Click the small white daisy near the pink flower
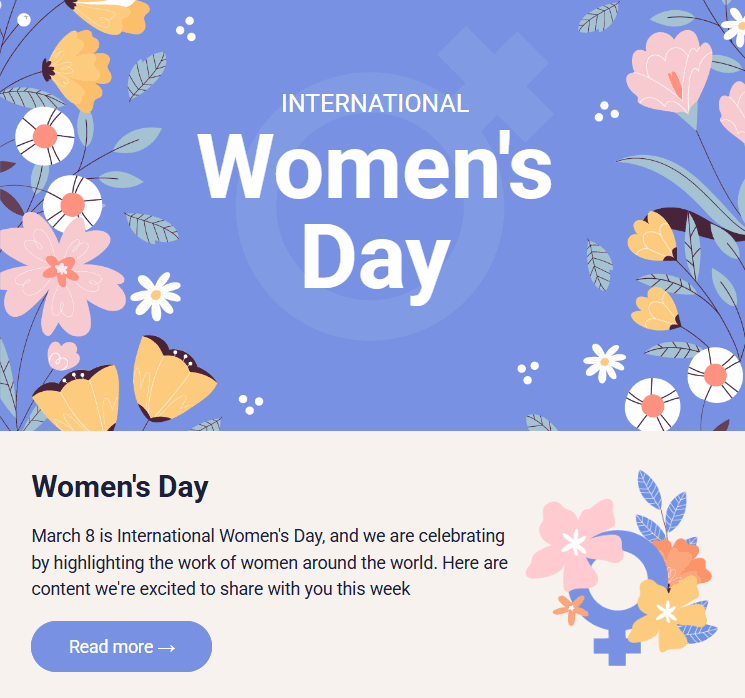 156,295
